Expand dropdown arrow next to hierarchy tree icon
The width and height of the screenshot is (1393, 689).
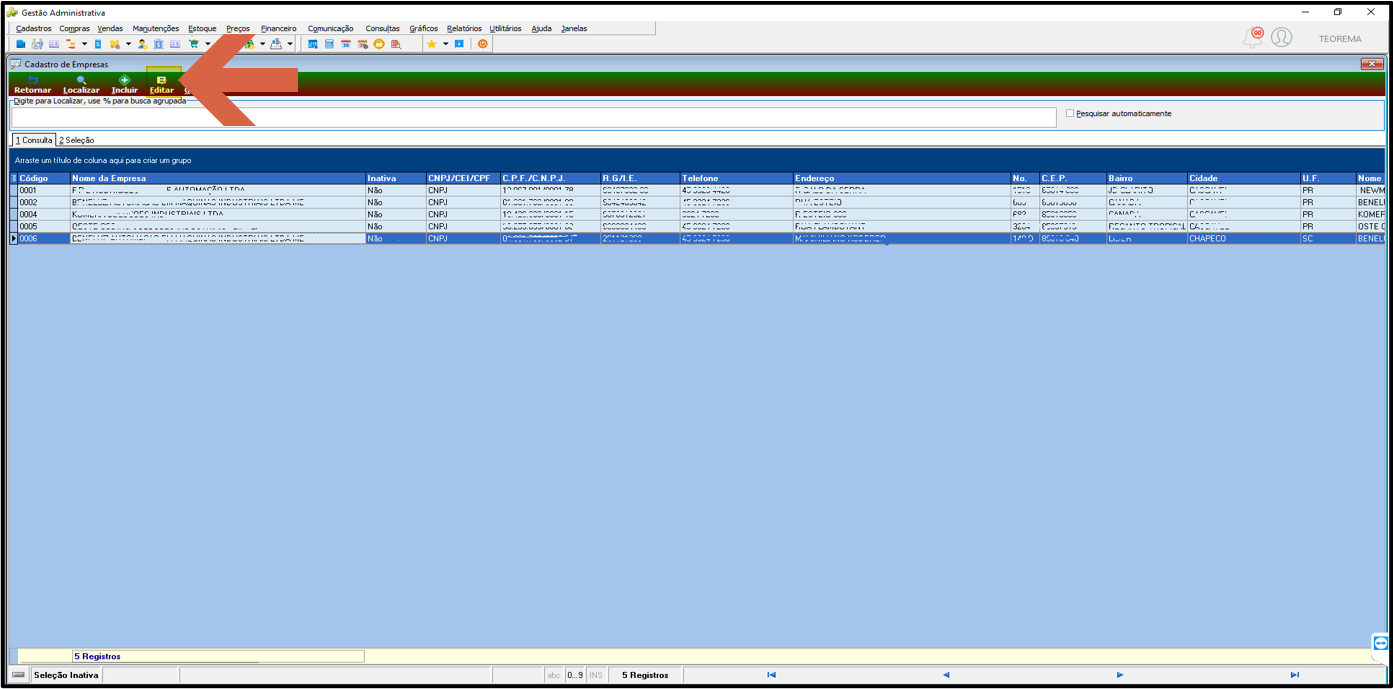pos(84,44)
